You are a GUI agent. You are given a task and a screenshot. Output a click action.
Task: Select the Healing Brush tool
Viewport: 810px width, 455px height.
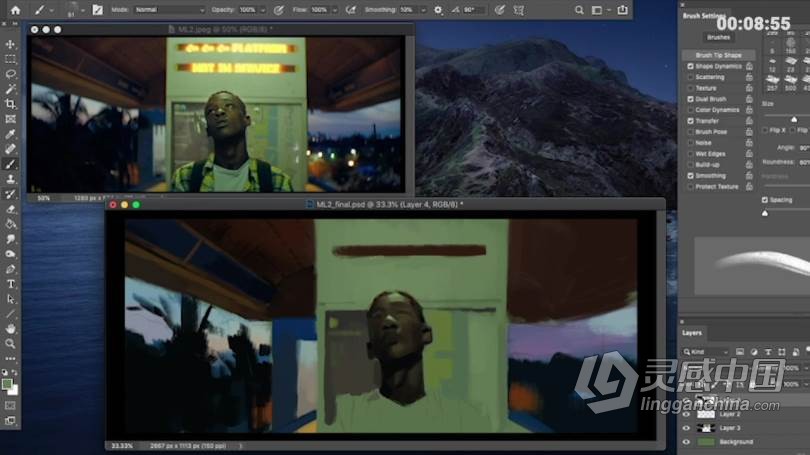10,149
